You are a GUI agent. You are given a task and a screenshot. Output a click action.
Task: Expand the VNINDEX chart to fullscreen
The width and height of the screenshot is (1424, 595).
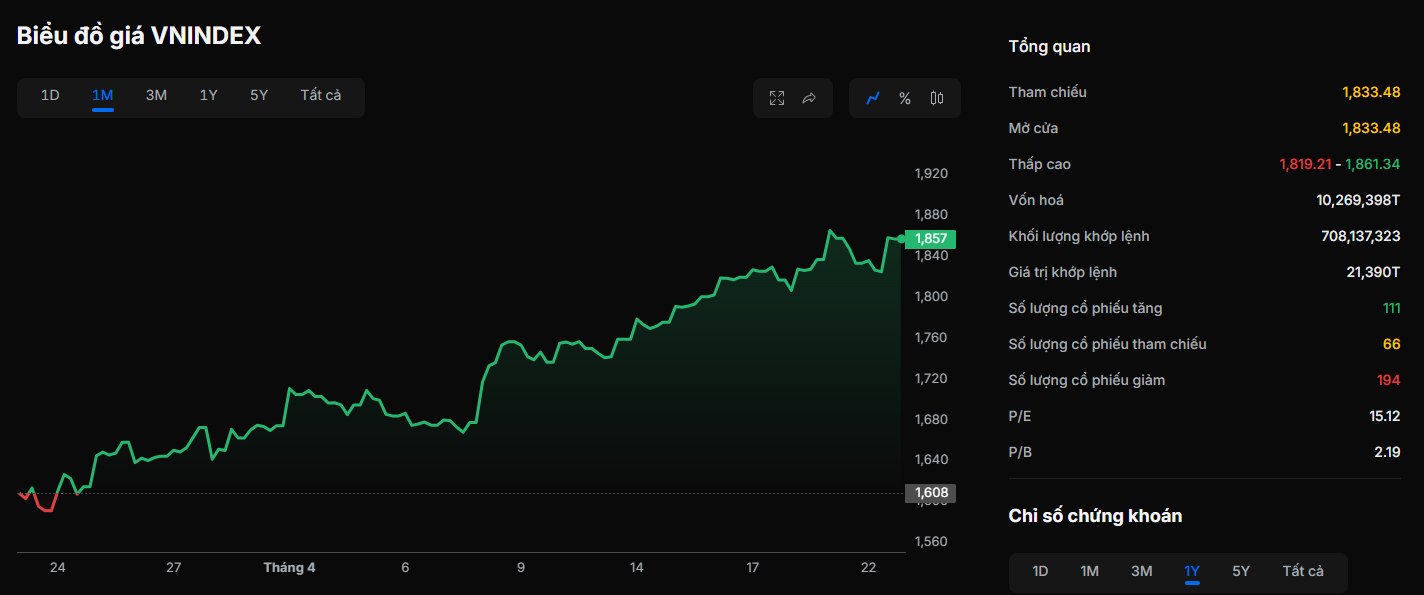click(777, 98)
